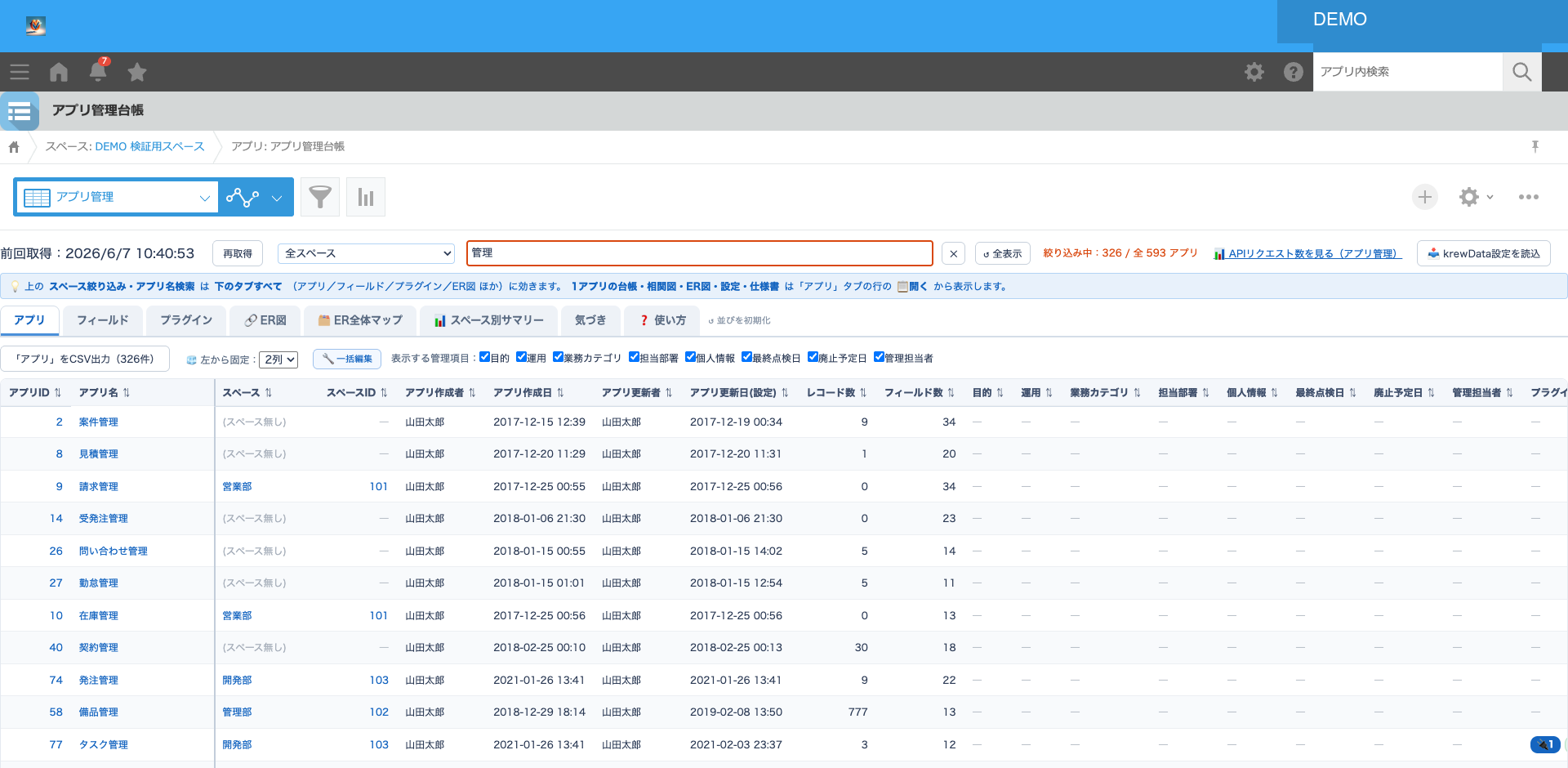Uncheck the 目的 checkbox
This screenshot has width=1568, height=768.
[x=484, y=357]
